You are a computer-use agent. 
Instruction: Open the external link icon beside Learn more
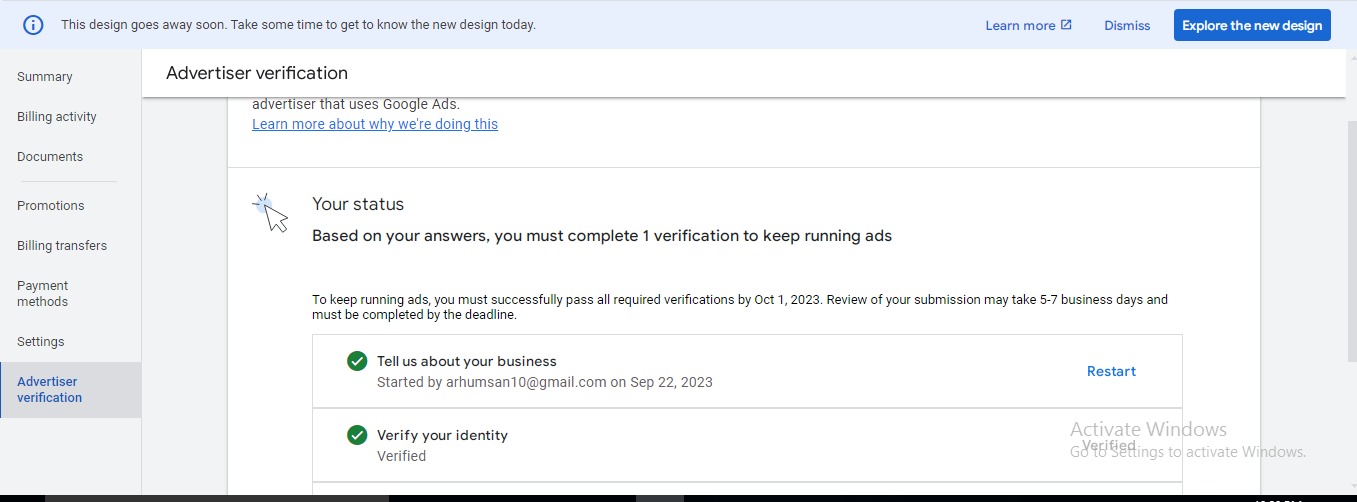(1066, 25)
